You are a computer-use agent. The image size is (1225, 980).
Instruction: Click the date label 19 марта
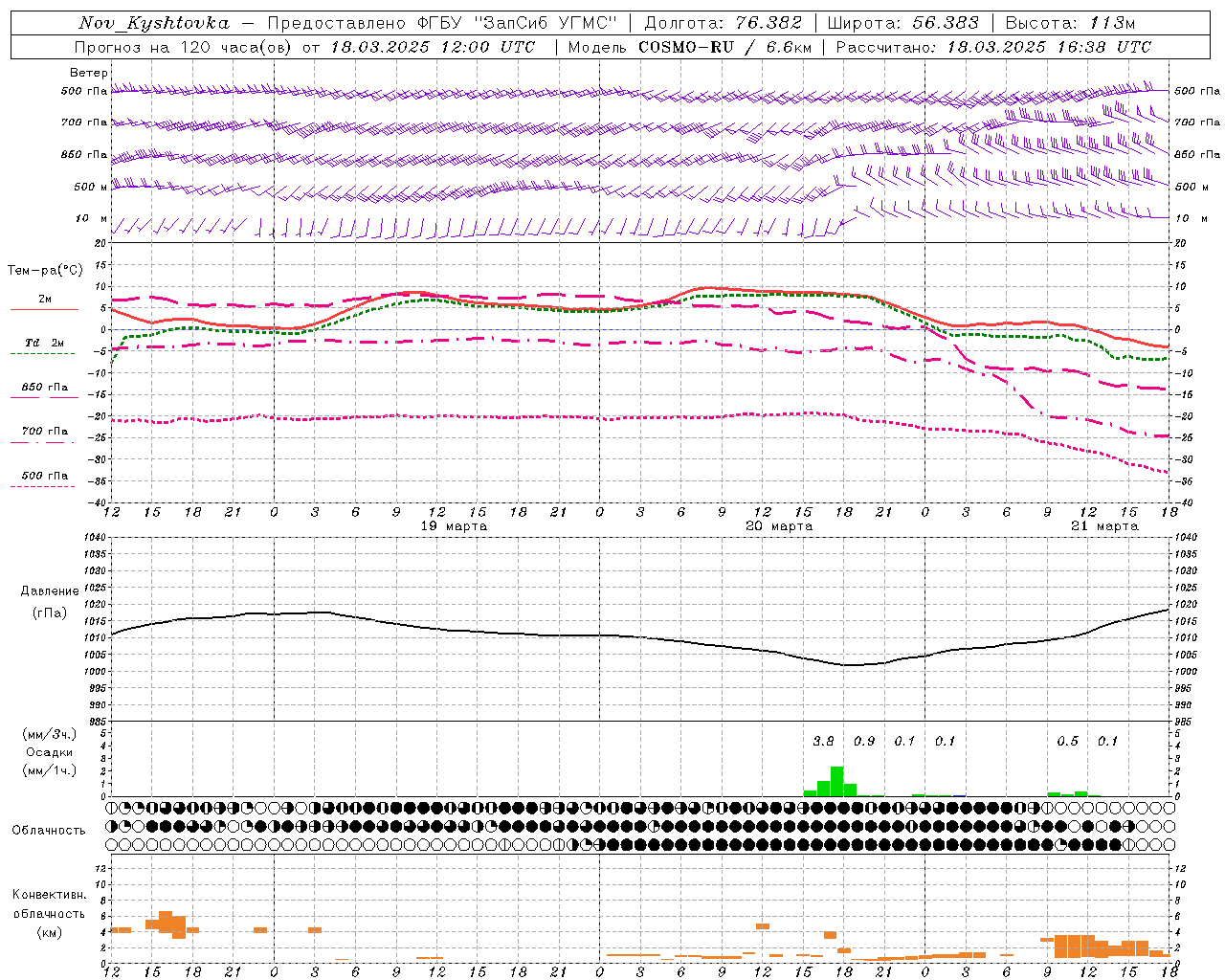(x=454, y=526)
